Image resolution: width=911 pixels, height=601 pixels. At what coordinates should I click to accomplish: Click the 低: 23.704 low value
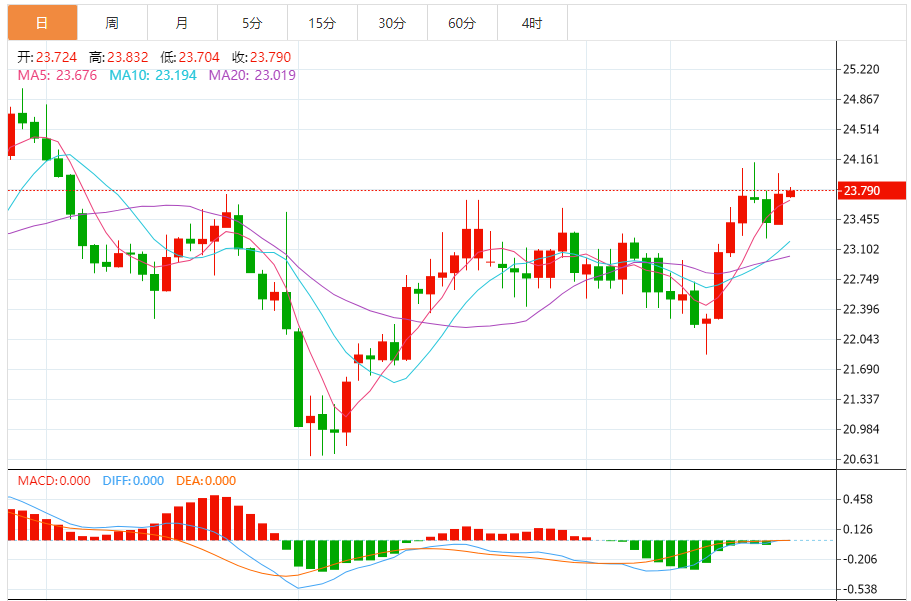tap(190, 57)
